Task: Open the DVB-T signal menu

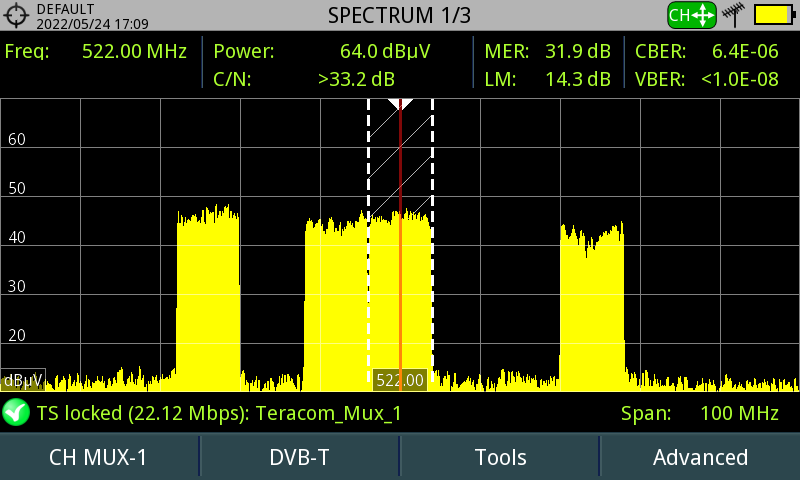Action: pos(299,458)
